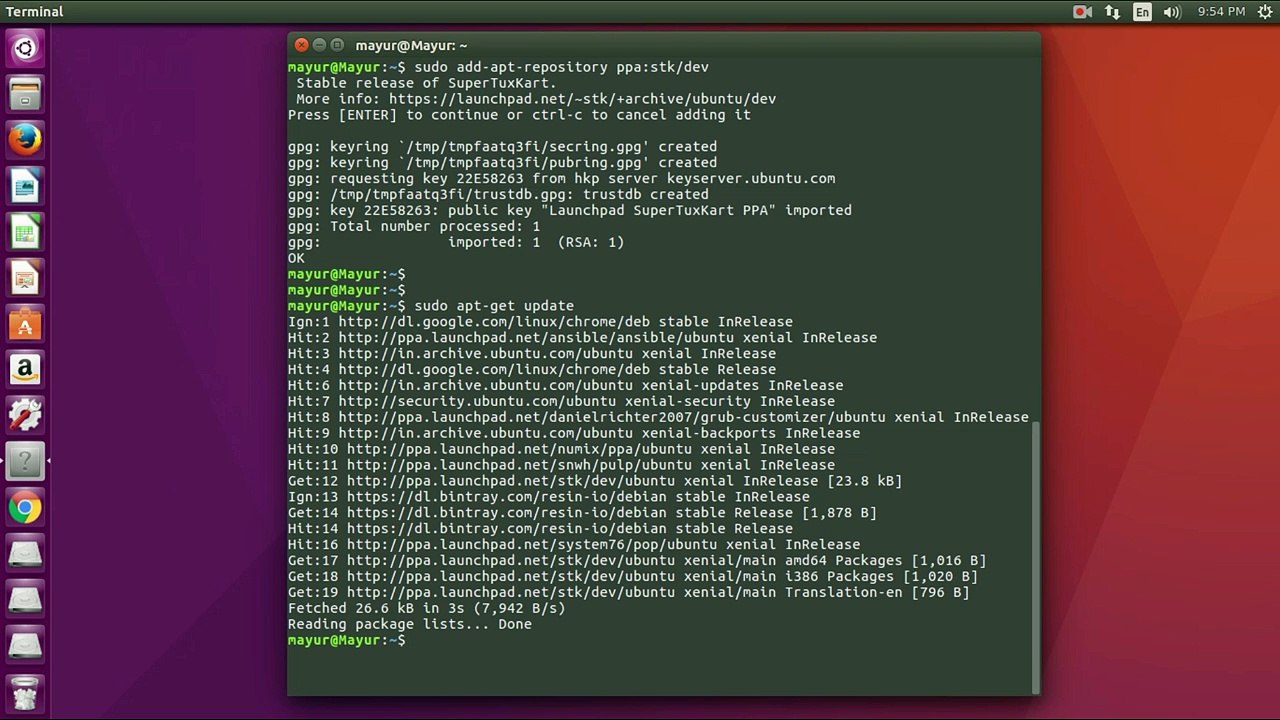
Task: Click the 'Get:14' bintray Release line
Action: 582,514
